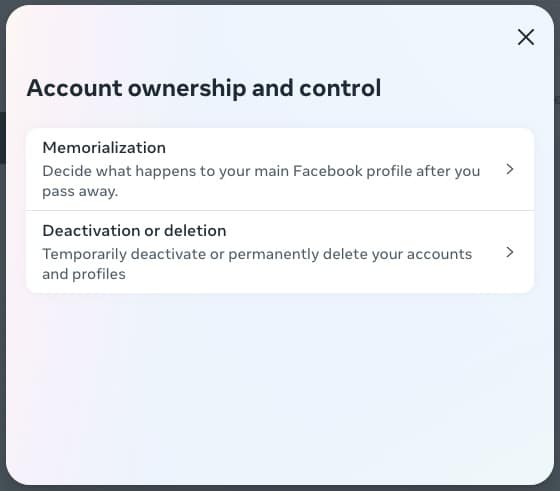
Task: Click the divider between Memorialization and Deactivation
Action: coord(280,210)
